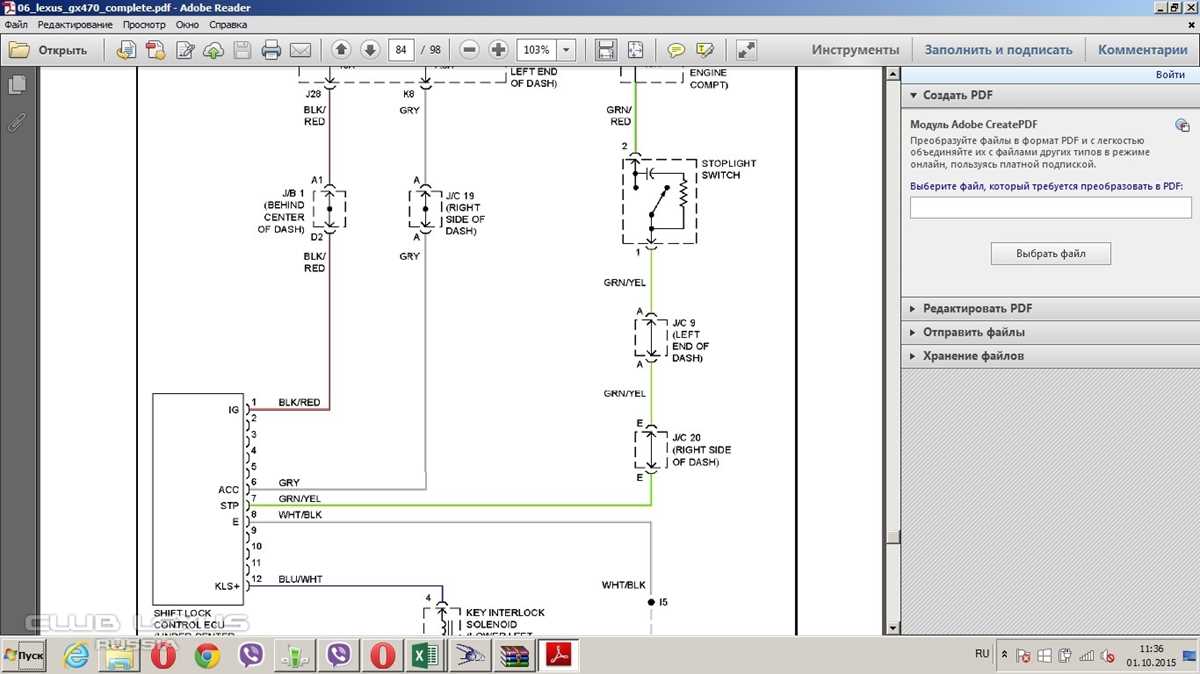Open the Комментарии comments pane
1200x674 pixels.
pyautogui.click(x=1142, y=49)
